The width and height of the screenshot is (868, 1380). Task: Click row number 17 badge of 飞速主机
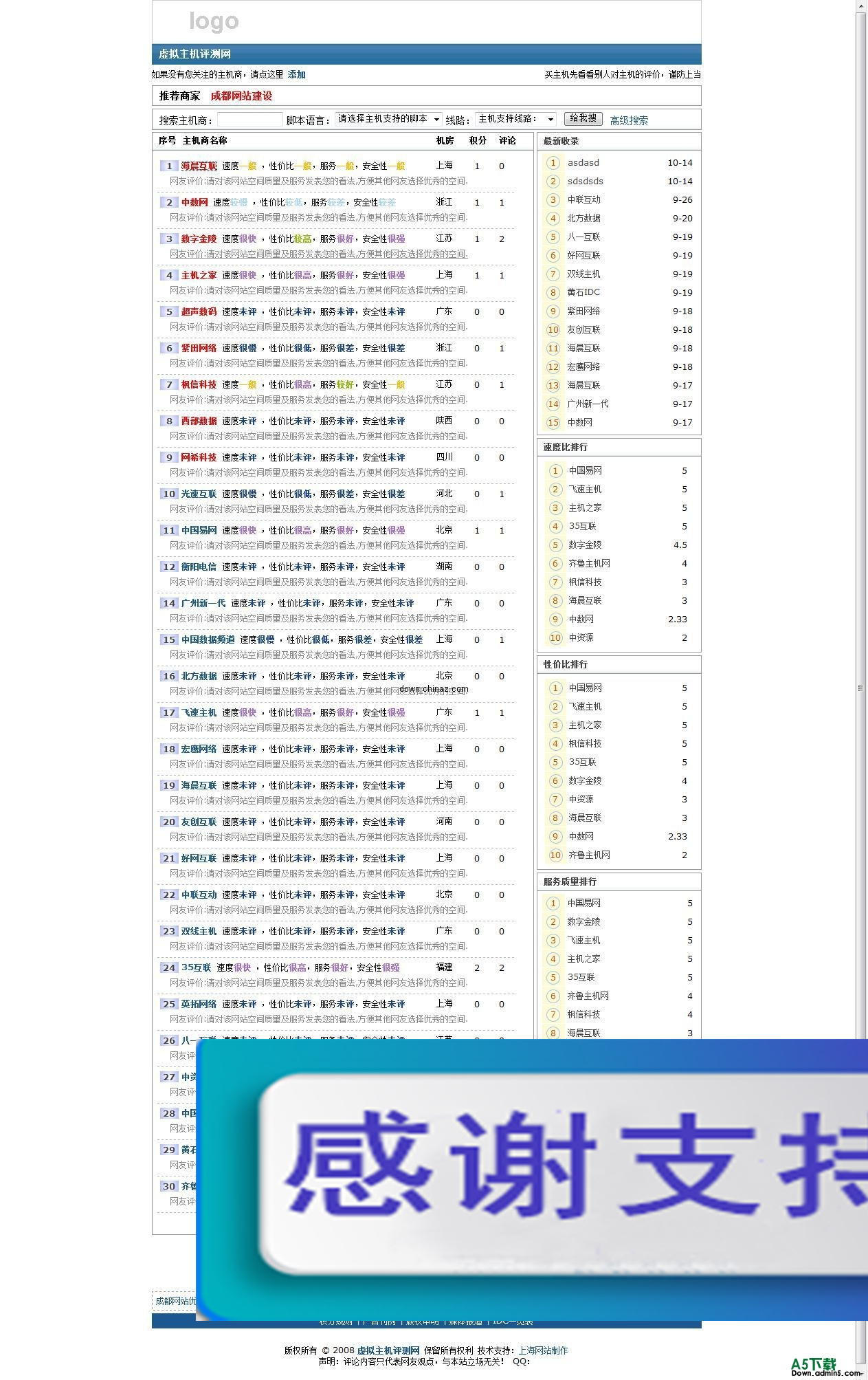[169, 712]
